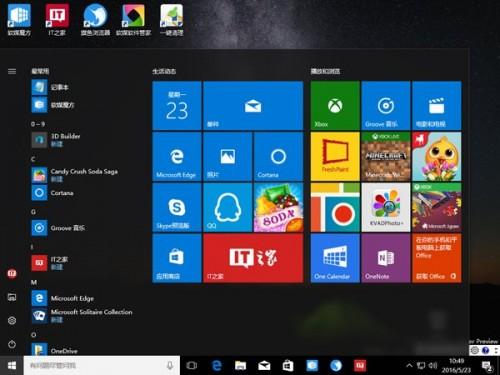Viewport: 500px width, 375px height.
Task: Open the Mail tile with envelope
Action: [253, 105]
